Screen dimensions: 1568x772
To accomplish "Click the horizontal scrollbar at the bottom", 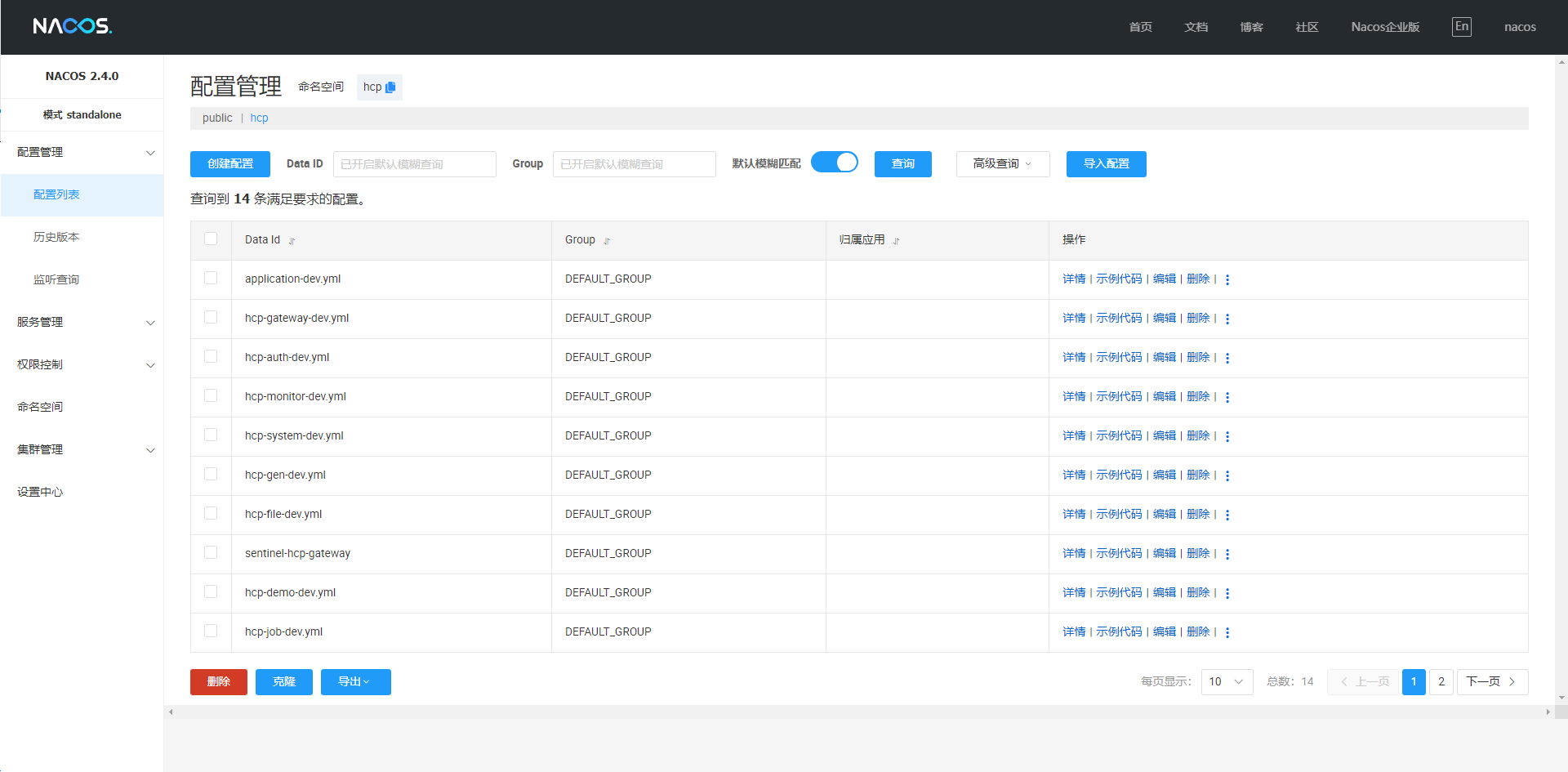I will [859, 712].
